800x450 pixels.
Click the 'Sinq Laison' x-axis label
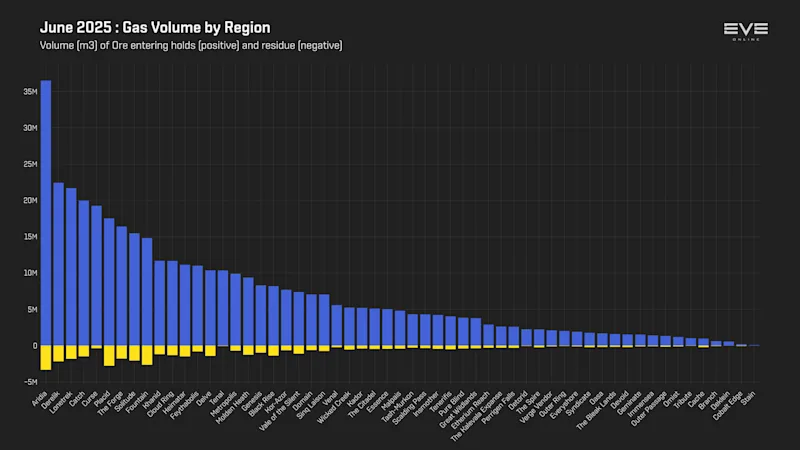click(x=311, y=406)
